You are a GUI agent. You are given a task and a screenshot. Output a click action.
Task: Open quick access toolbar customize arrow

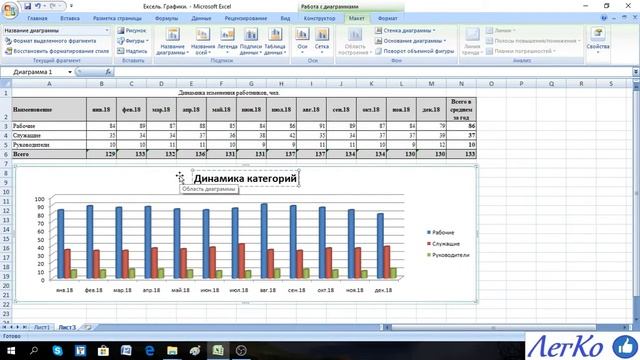tap(71, 6)
